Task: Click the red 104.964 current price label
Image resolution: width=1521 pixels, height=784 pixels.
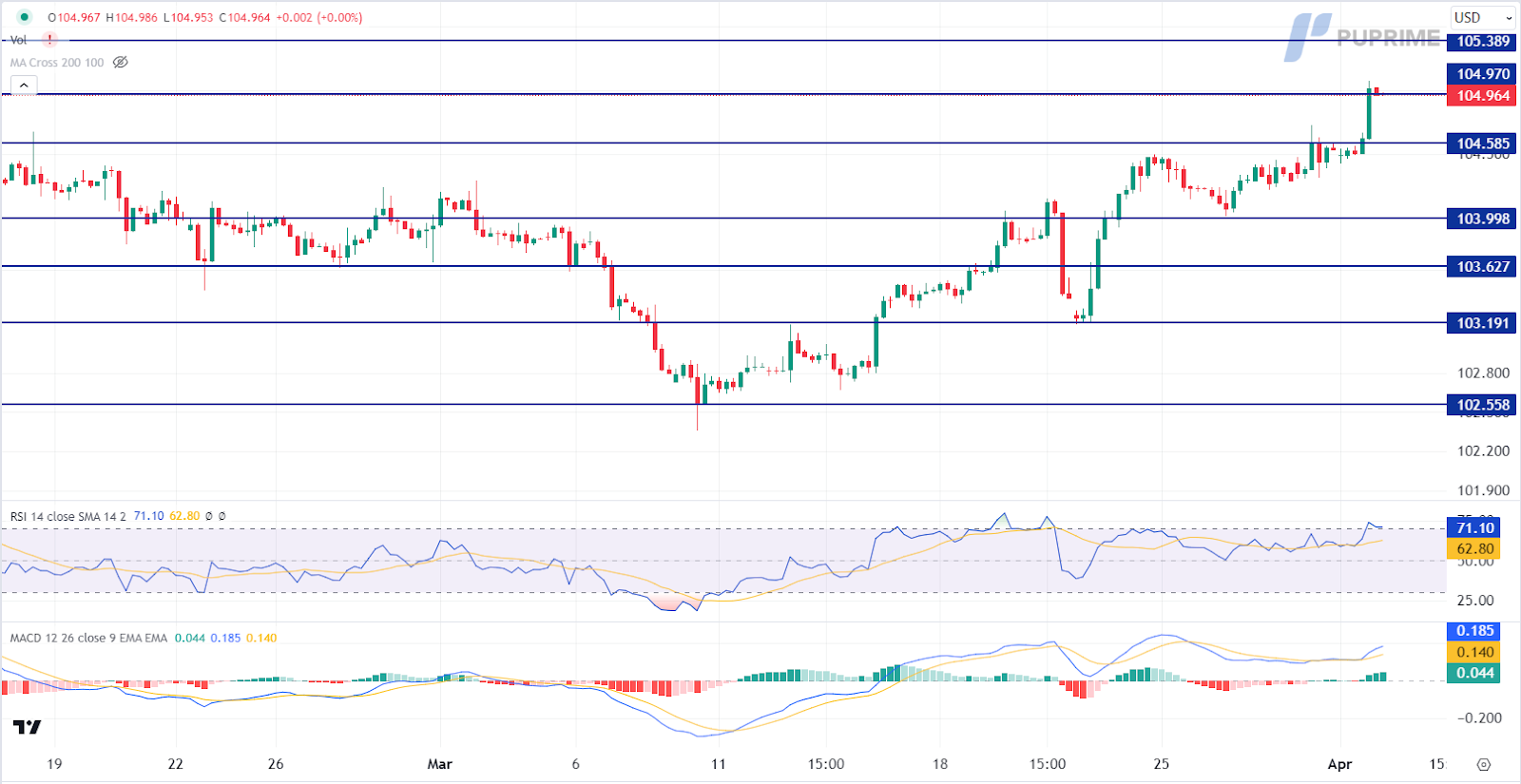Action: coord(1482,95)
